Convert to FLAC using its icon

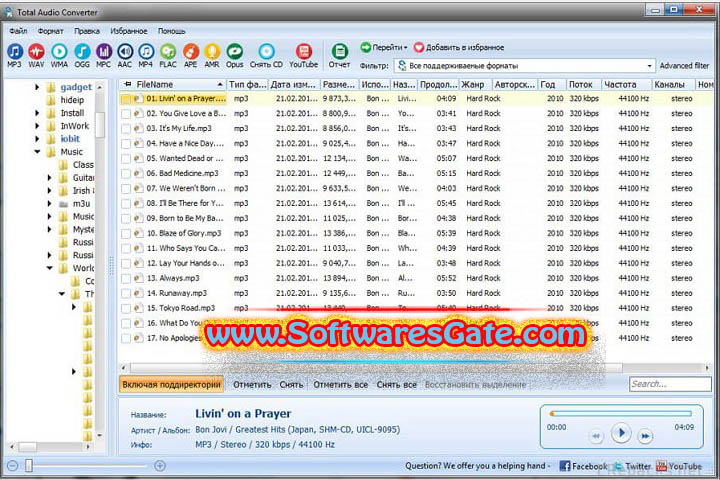coord(168,55)
